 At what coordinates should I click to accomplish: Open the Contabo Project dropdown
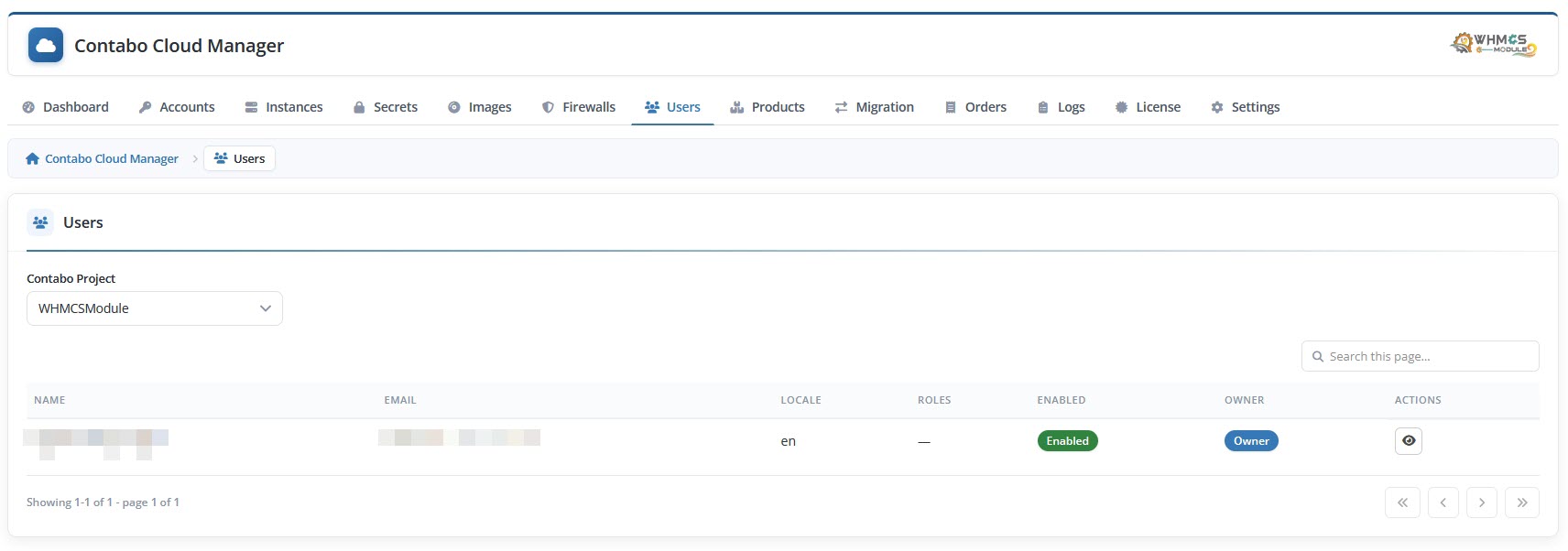click(155, 308)
